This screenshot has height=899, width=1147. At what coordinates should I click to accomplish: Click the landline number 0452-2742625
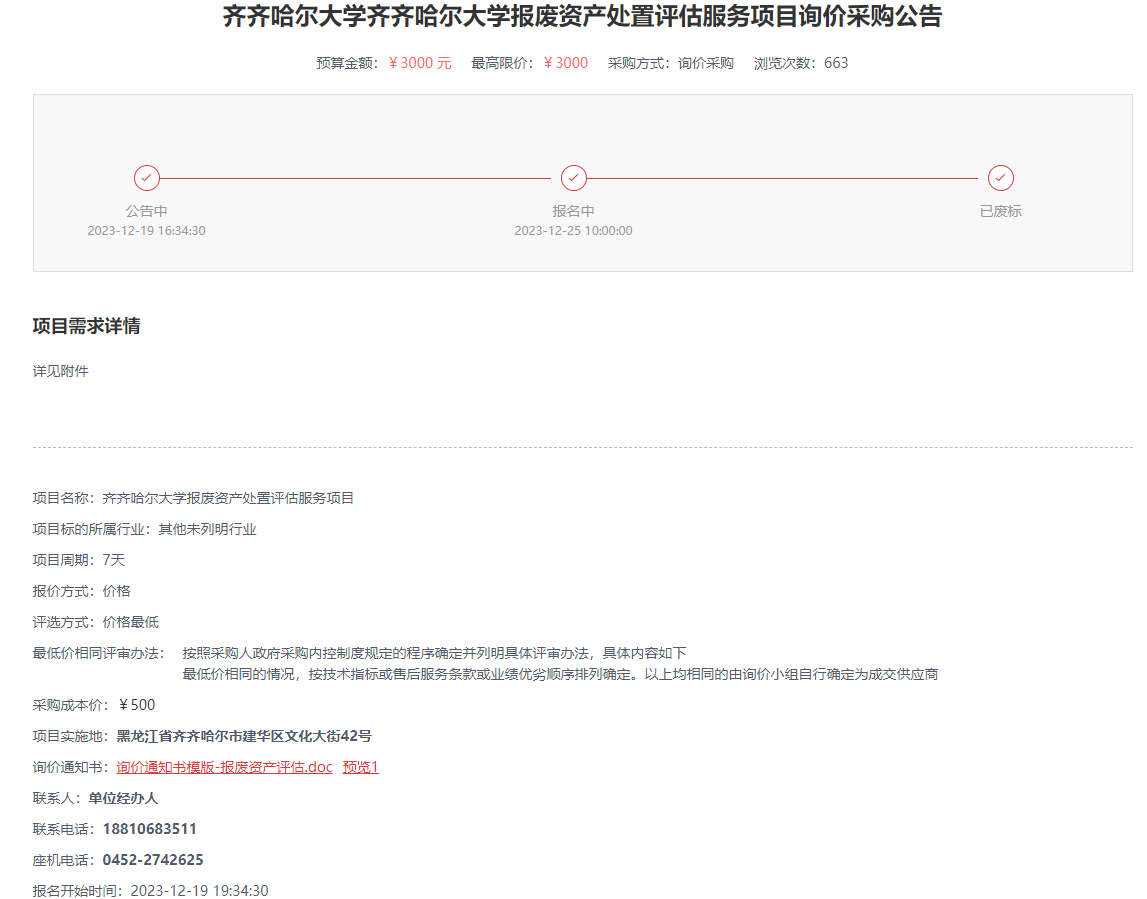(x=153, y=860)
